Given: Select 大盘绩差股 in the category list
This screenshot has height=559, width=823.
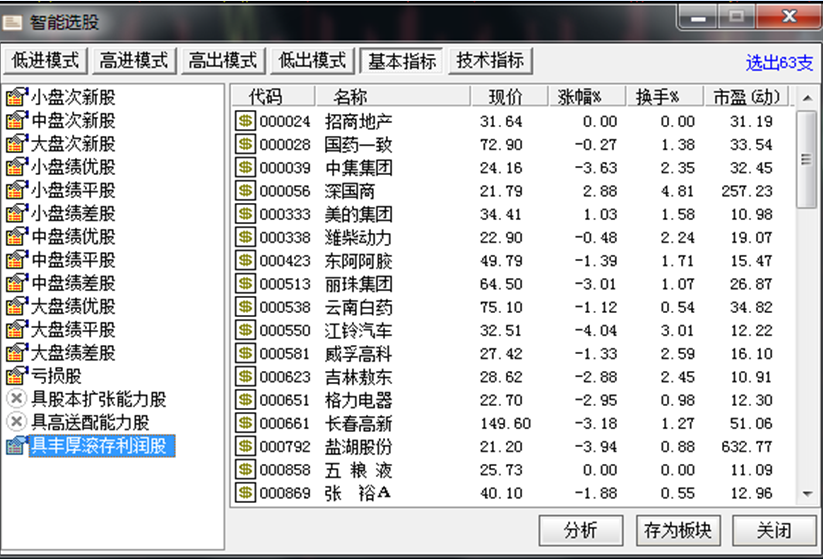Looking at the screenshot, I should (x=73, y=353).
